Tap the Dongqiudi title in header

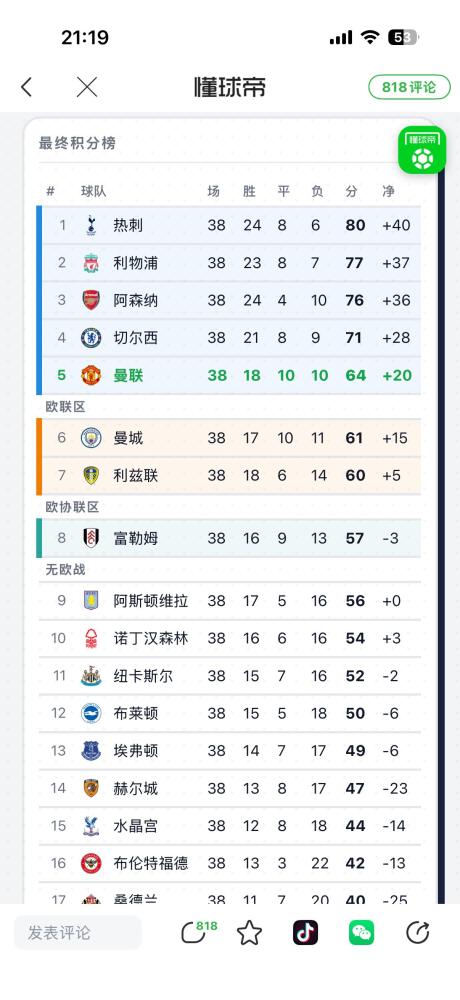point(230,87)
